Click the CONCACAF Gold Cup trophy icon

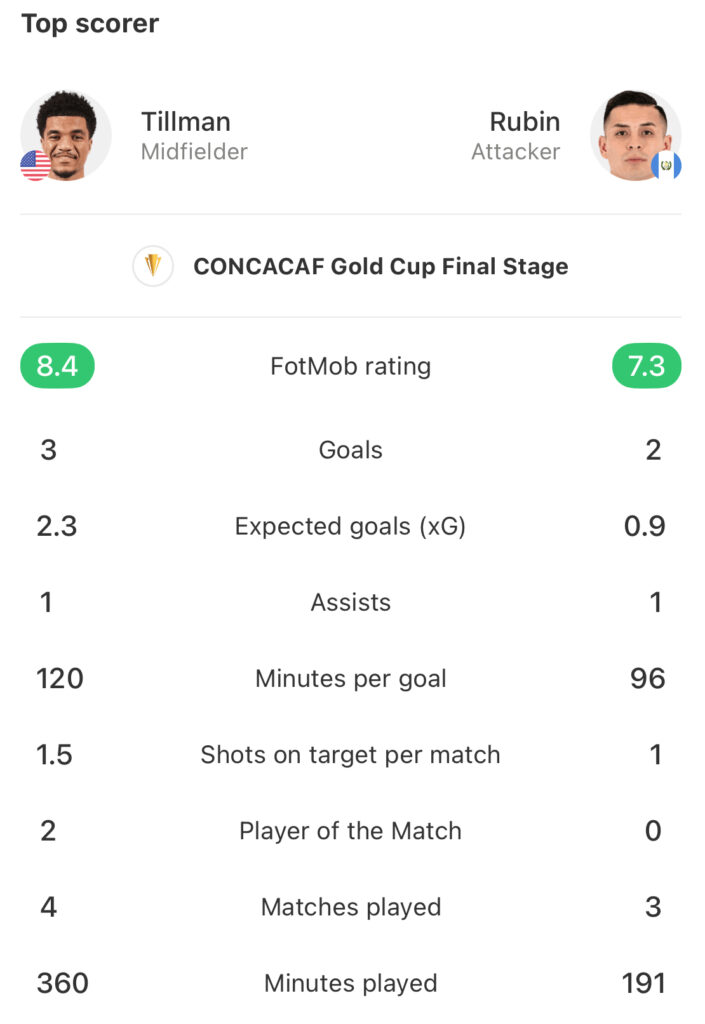[153, 266]
